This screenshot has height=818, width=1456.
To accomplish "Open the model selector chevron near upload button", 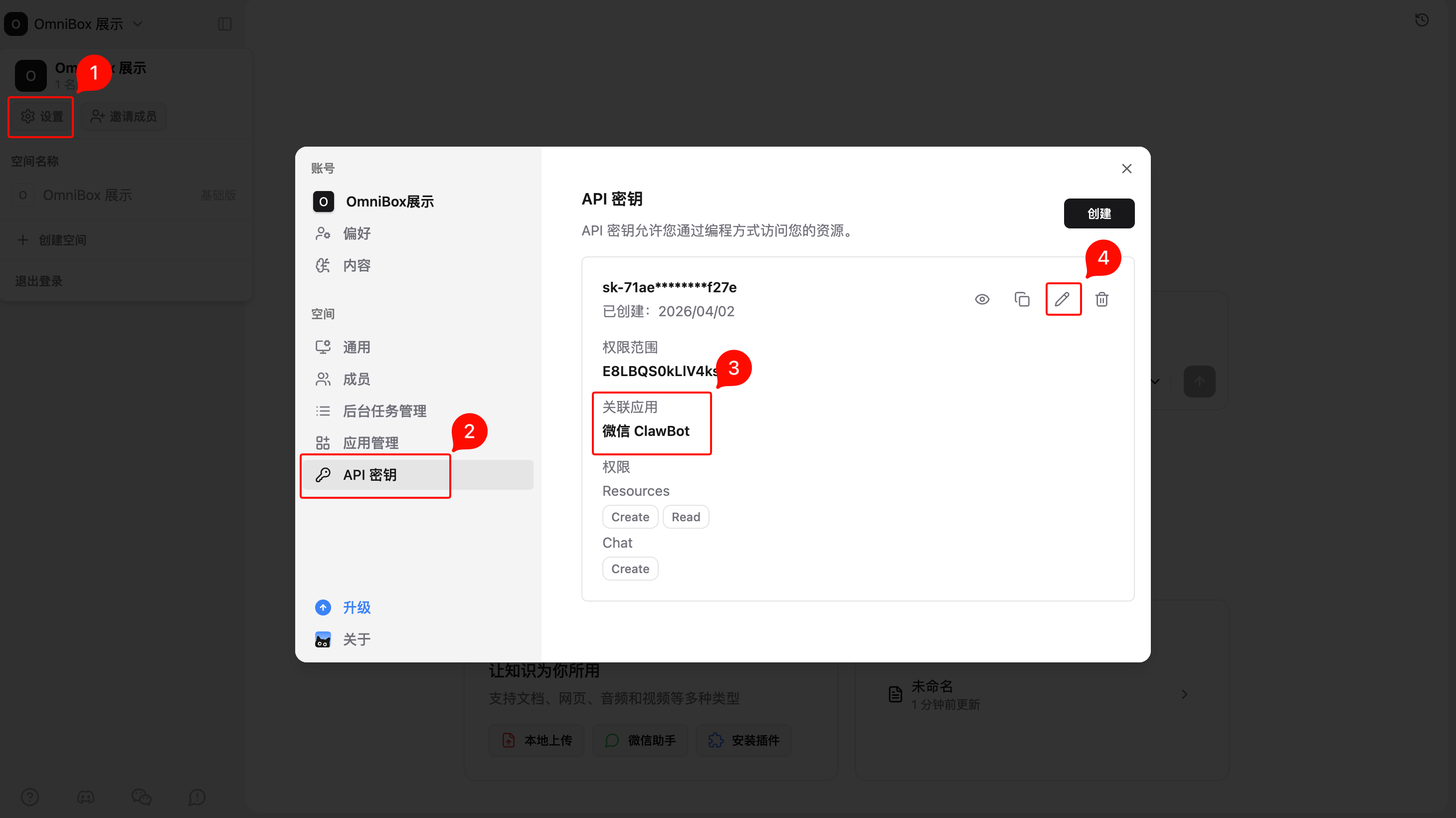I will pos(1155,382).
